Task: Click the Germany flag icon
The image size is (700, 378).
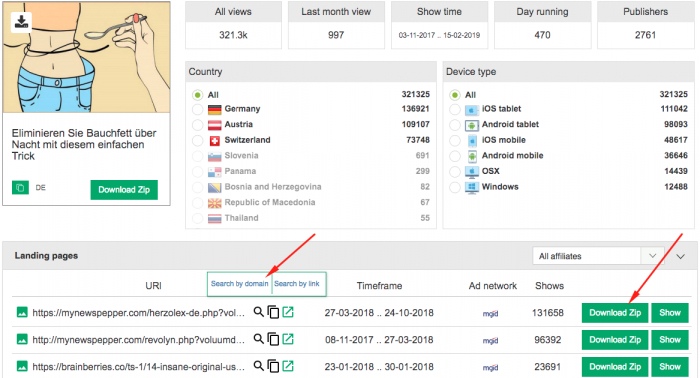Action: 215,109
